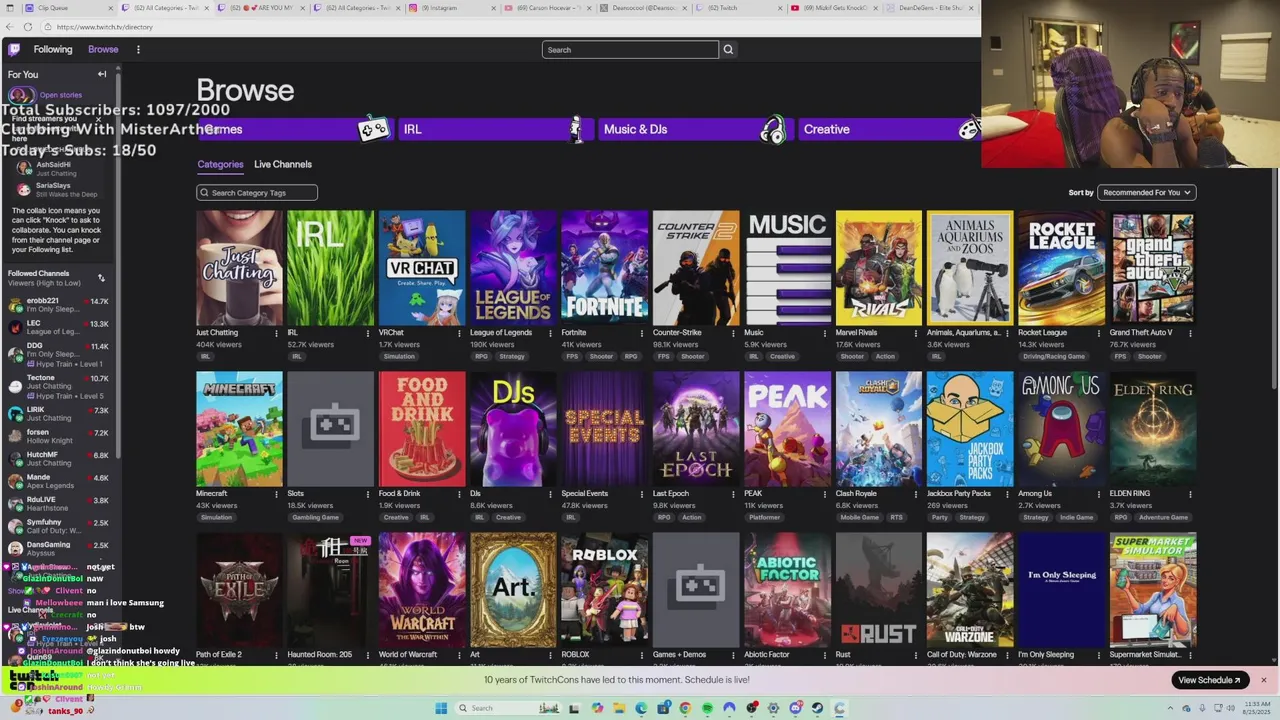
Task: Click the Special Events title link
Action: (x=585, y=493)
